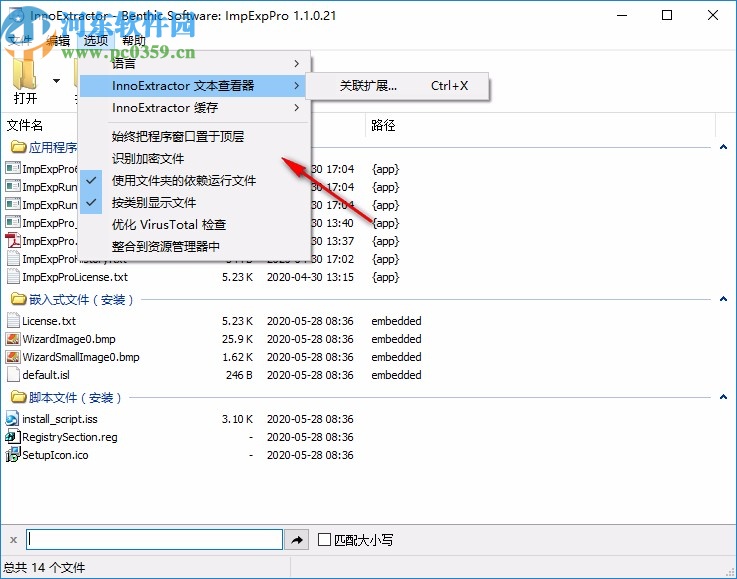Click the icon of ImpExpProLicense.txt

[13, 276]
